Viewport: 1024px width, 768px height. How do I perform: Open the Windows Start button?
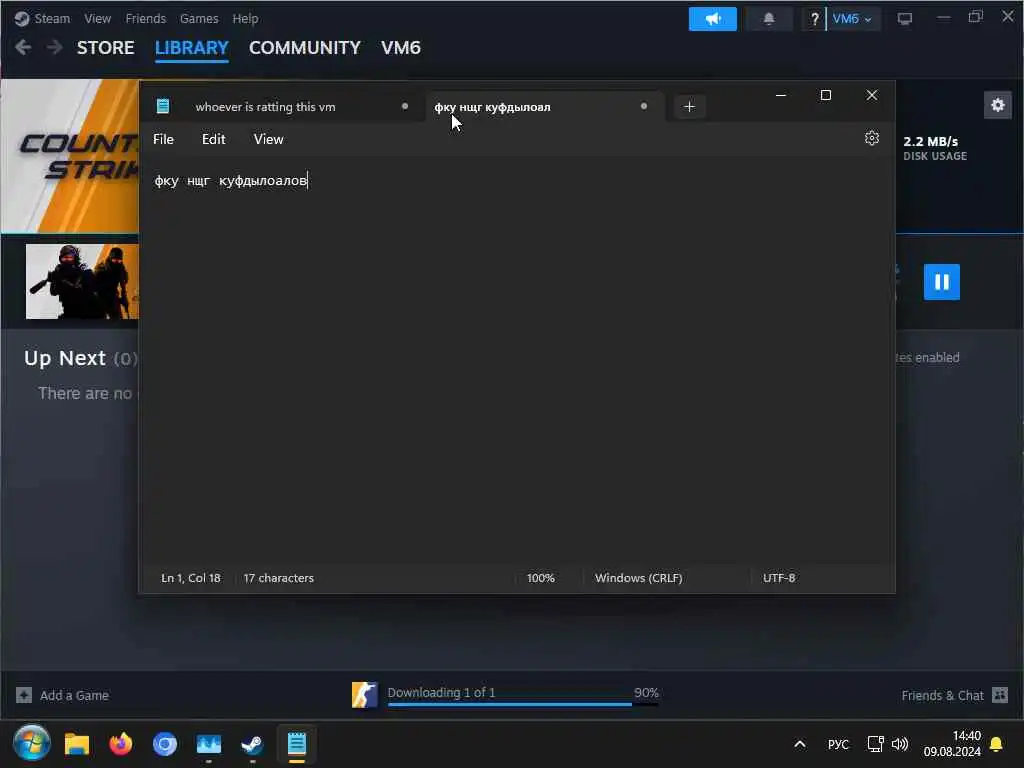coord(31,743)
